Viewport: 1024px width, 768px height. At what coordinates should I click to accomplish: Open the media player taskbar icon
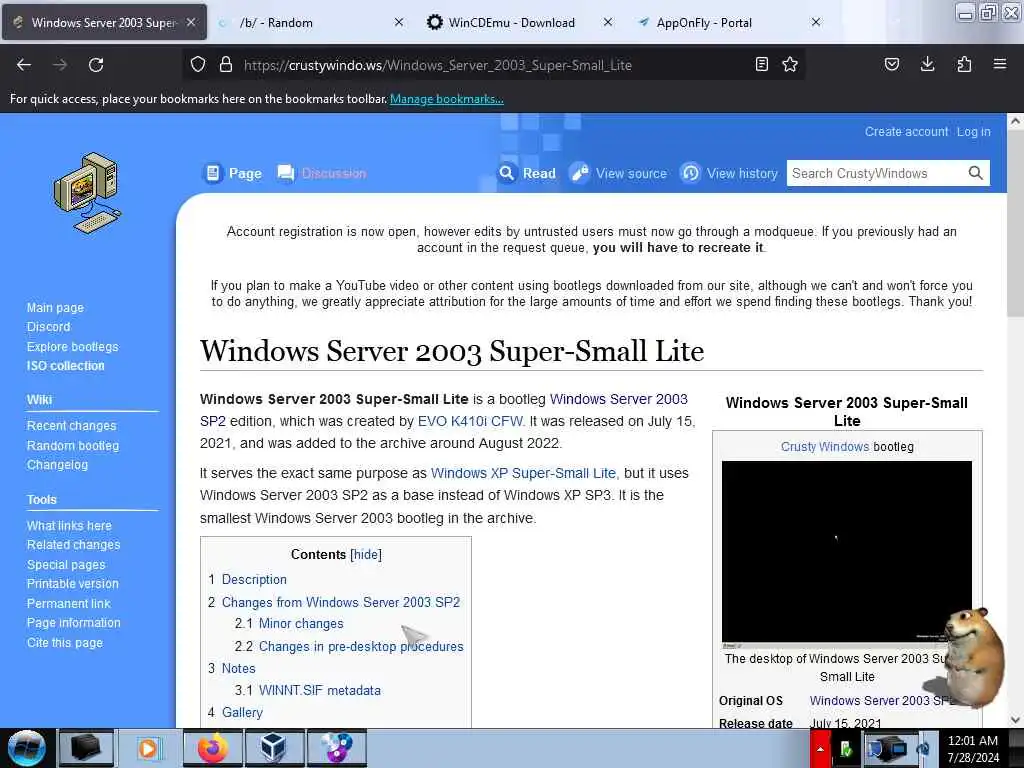point(148,748)
